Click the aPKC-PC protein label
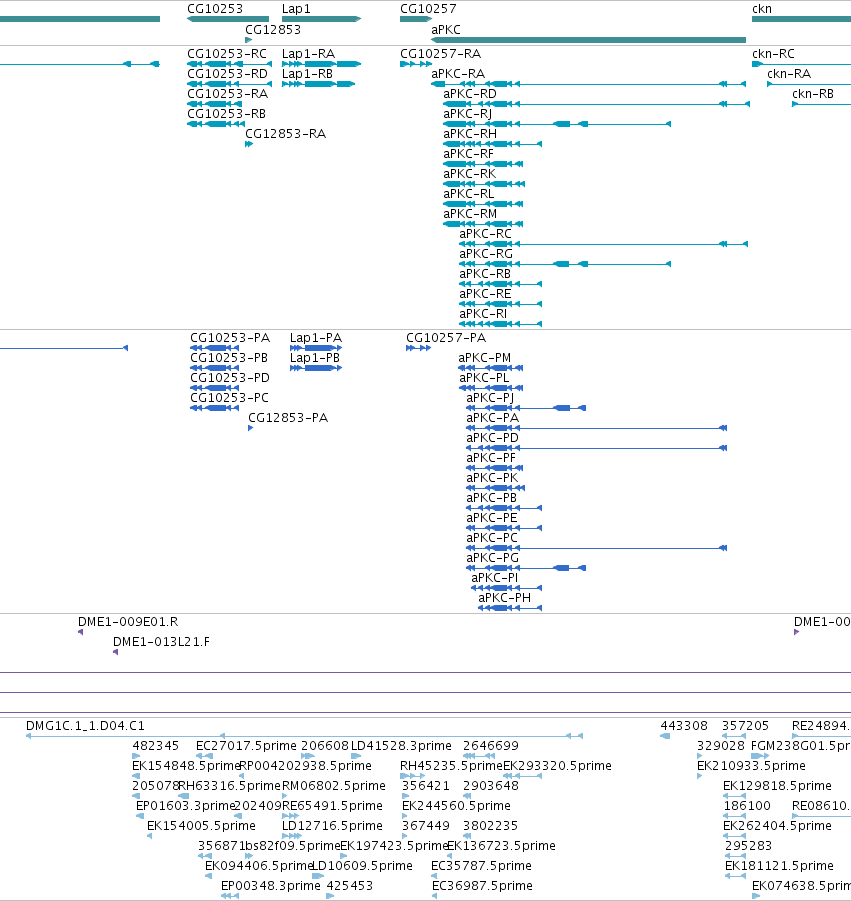The image size is (851, 901). coord(492,538)
